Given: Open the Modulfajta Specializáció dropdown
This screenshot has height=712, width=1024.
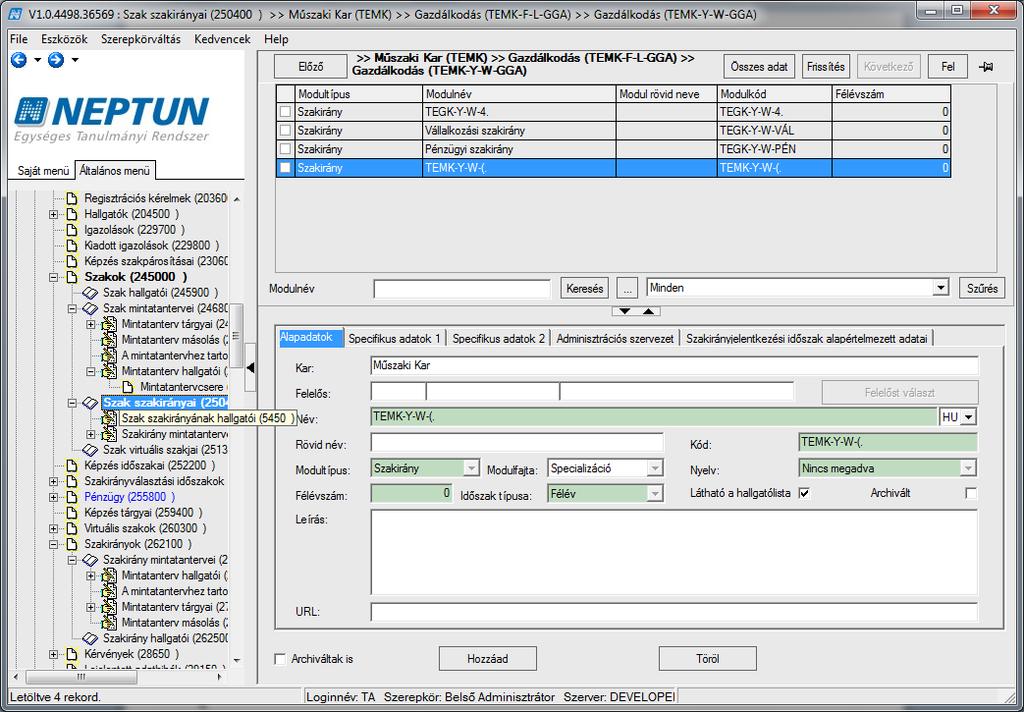Looking at the screenshot, I should tap(655, 468).
